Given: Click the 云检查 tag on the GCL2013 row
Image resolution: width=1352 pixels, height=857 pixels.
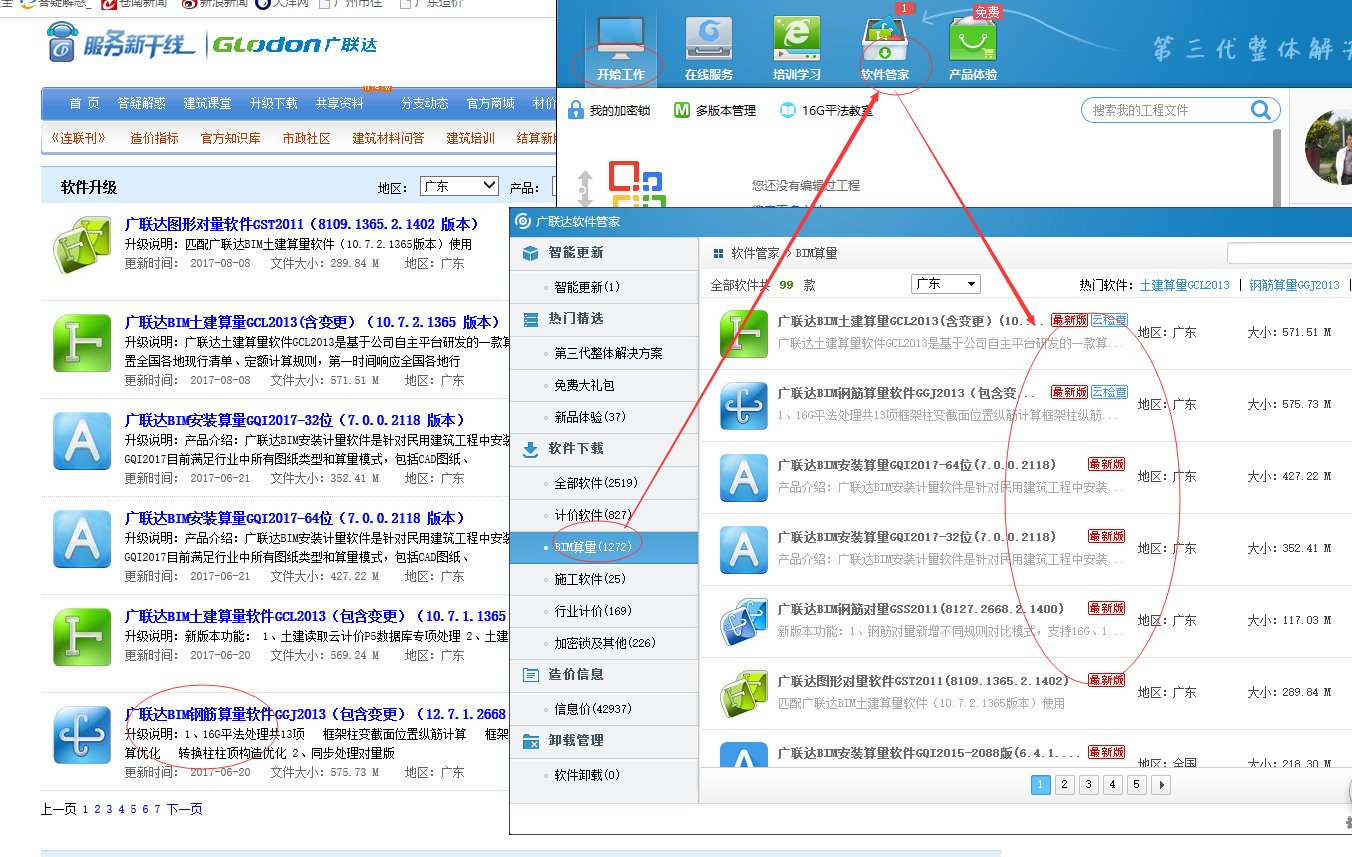Looking at the screenshot, I should coord(1108,320).
